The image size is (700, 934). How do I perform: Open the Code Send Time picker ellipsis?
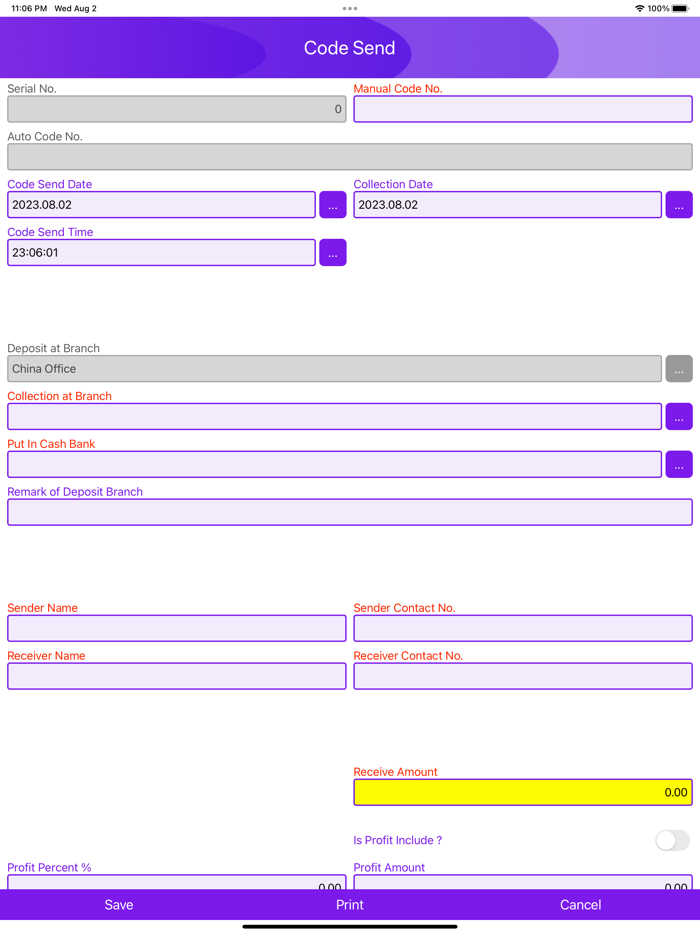pos(332,252)
